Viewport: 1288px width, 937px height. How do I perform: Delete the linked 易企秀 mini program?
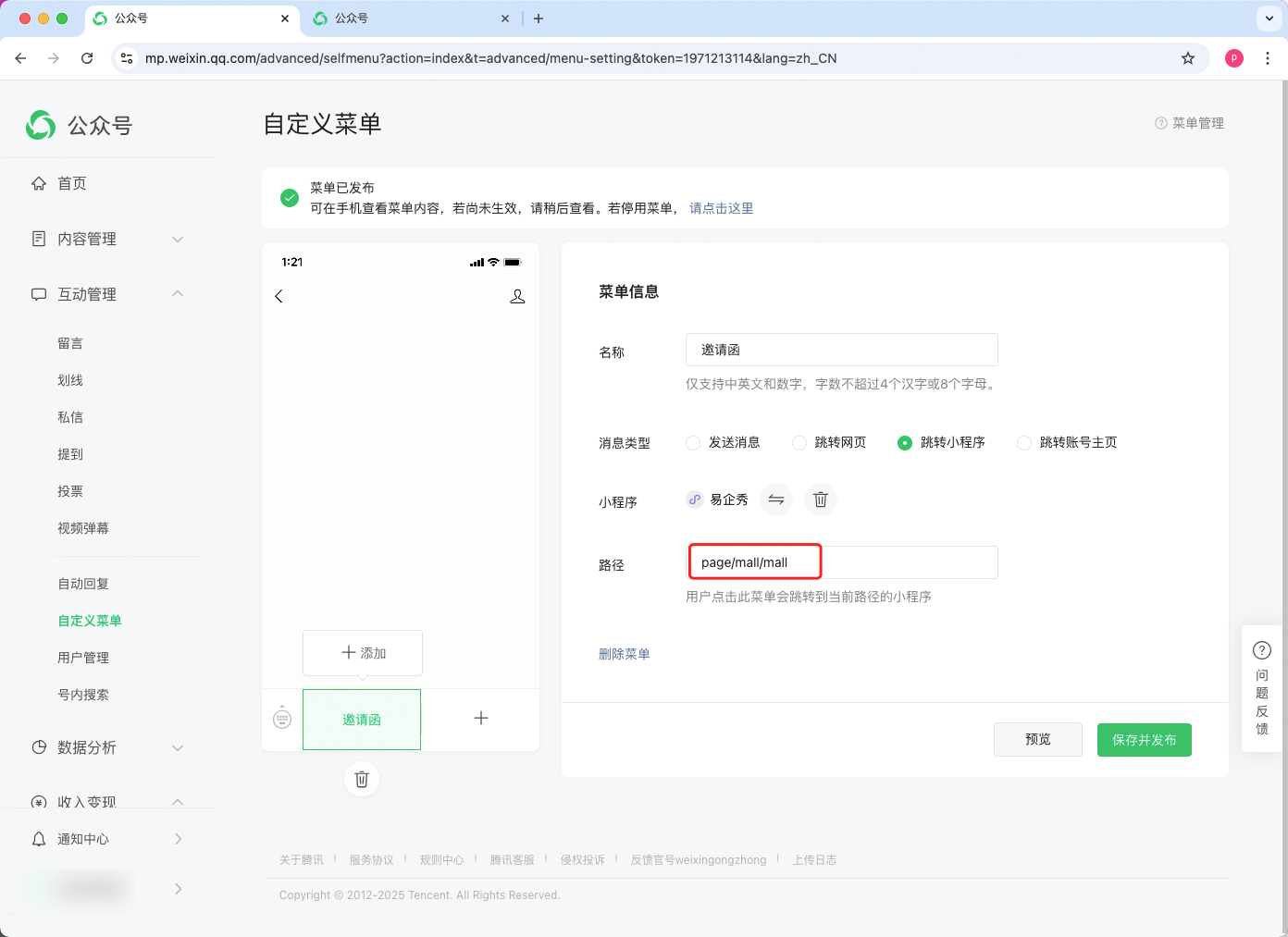tap(820, 499)
